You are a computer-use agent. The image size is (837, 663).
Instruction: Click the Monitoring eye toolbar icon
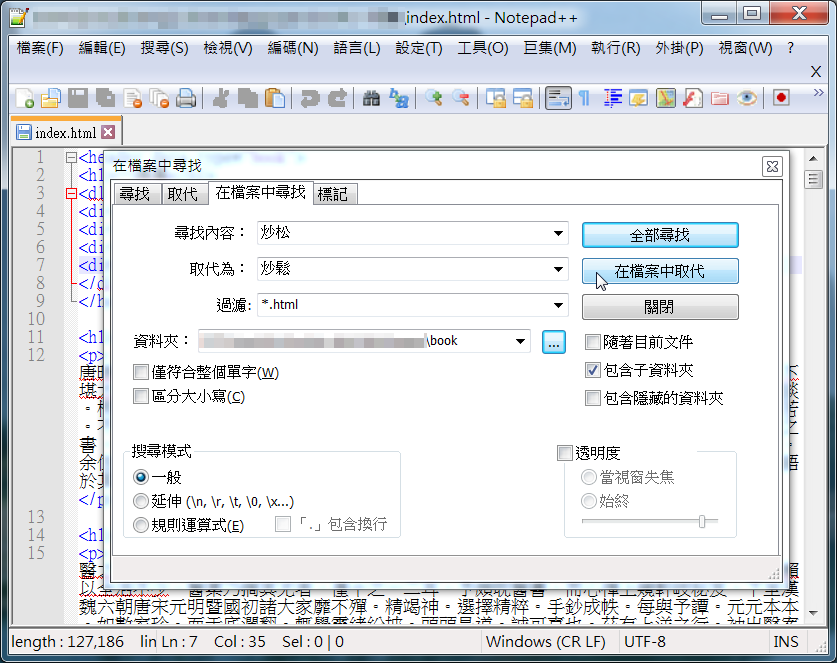(x=746, y=98)
